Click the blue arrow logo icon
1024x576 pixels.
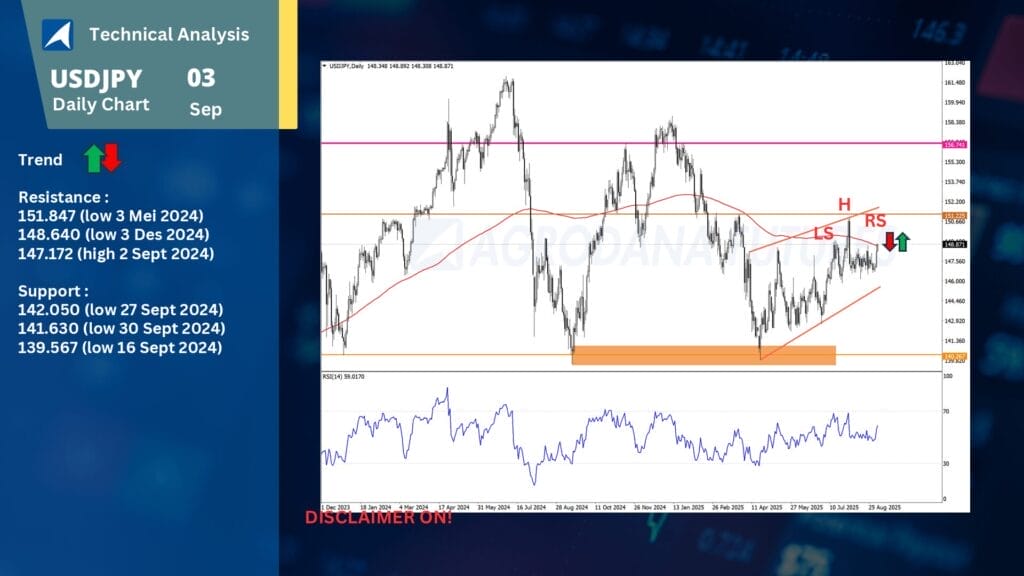tap(57, 34)
